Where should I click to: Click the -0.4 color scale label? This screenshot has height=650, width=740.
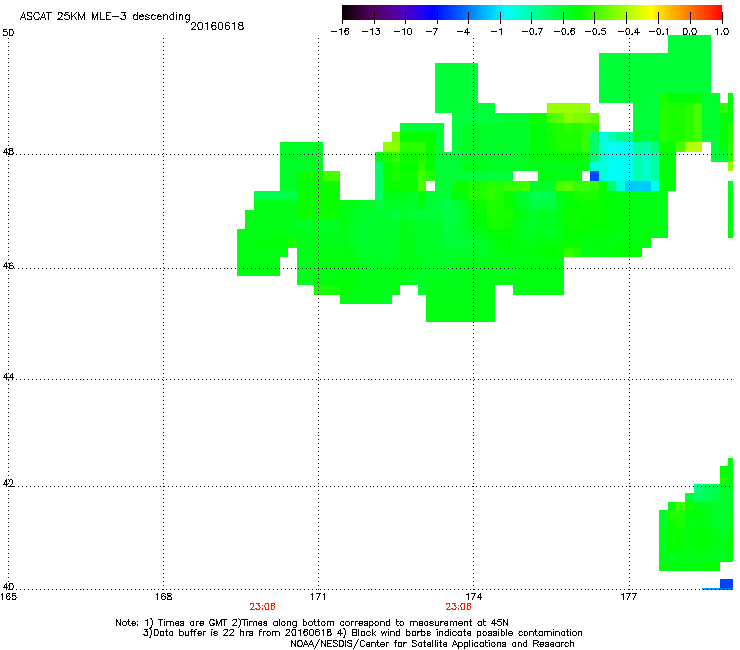point(629,32)
